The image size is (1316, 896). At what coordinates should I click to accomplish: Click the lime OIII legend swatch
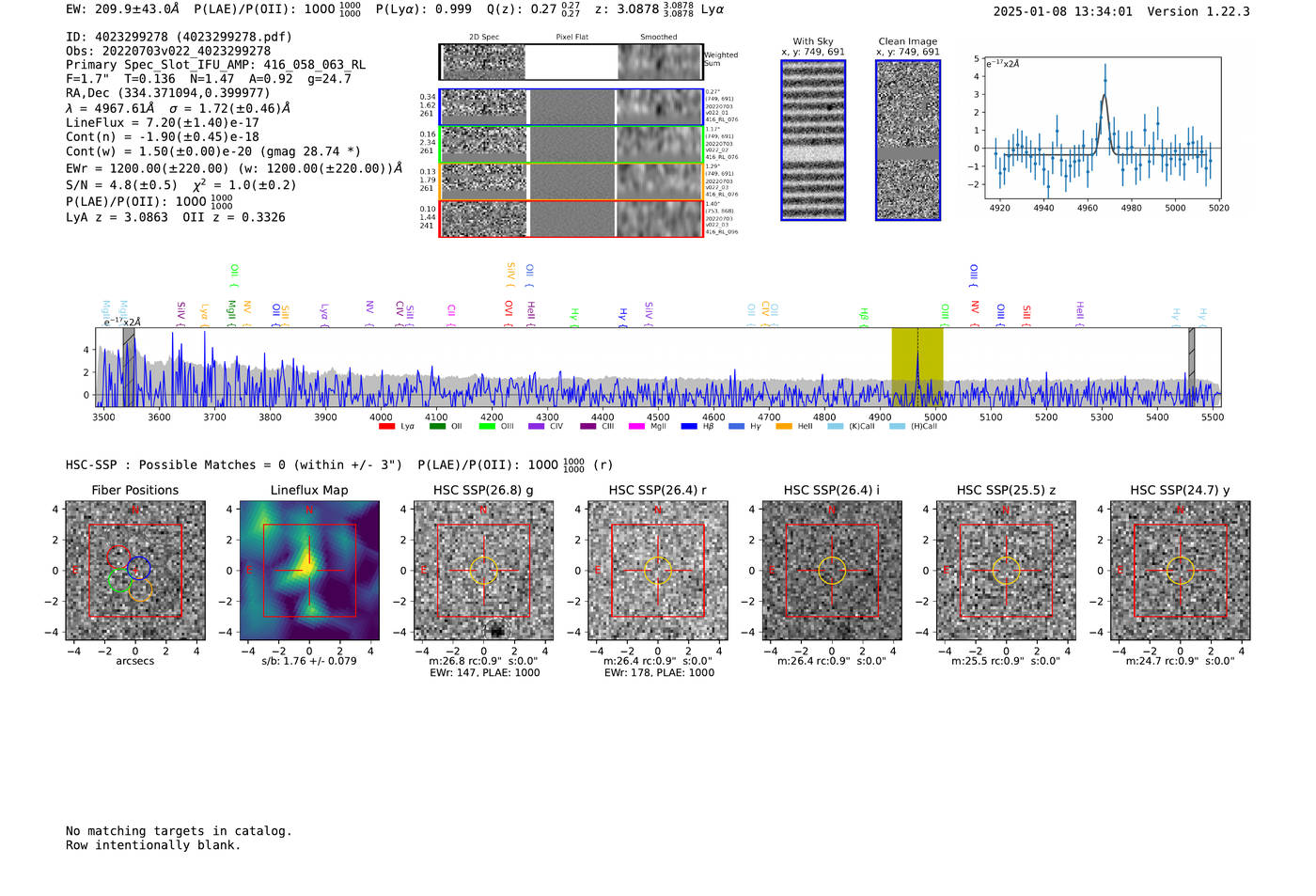click(x=486, y=427)
